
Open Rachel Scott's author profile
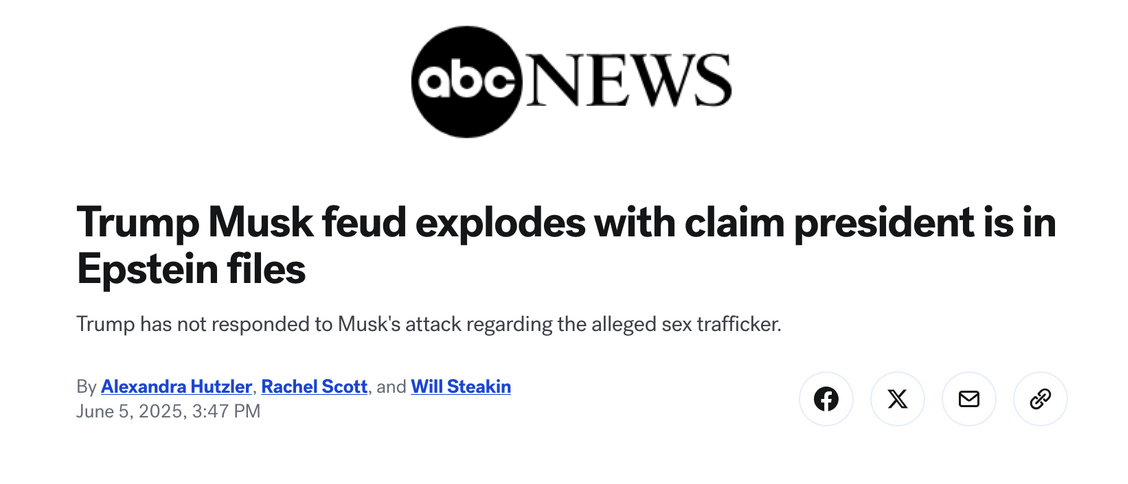pos(314,386)
